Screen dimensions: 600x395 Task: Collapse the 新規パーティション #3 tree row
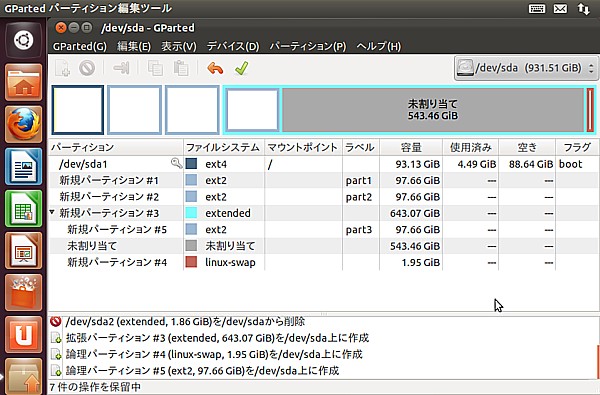point(52,212)
